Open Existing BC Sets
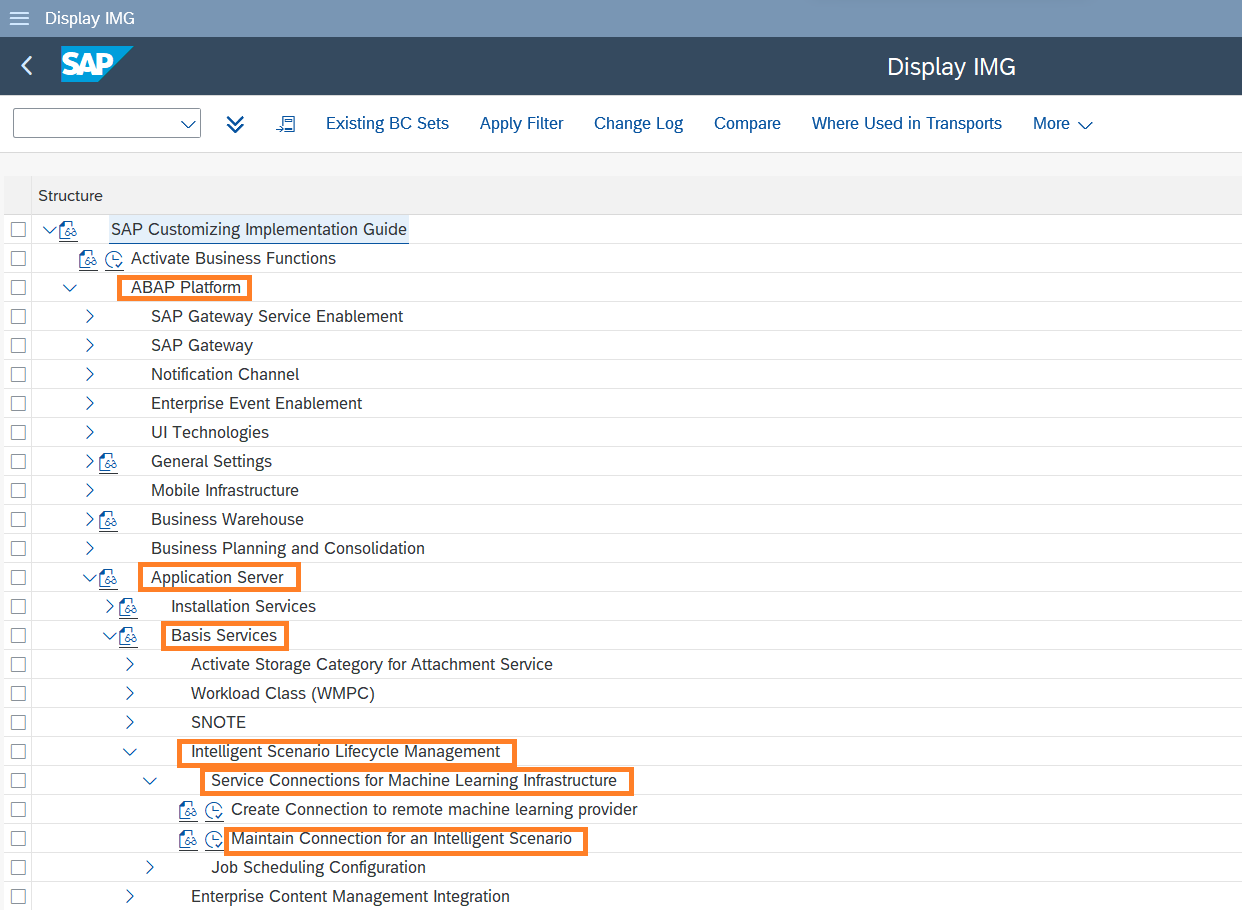Viewport: 1242px width, 910px height. pos(387,124)
